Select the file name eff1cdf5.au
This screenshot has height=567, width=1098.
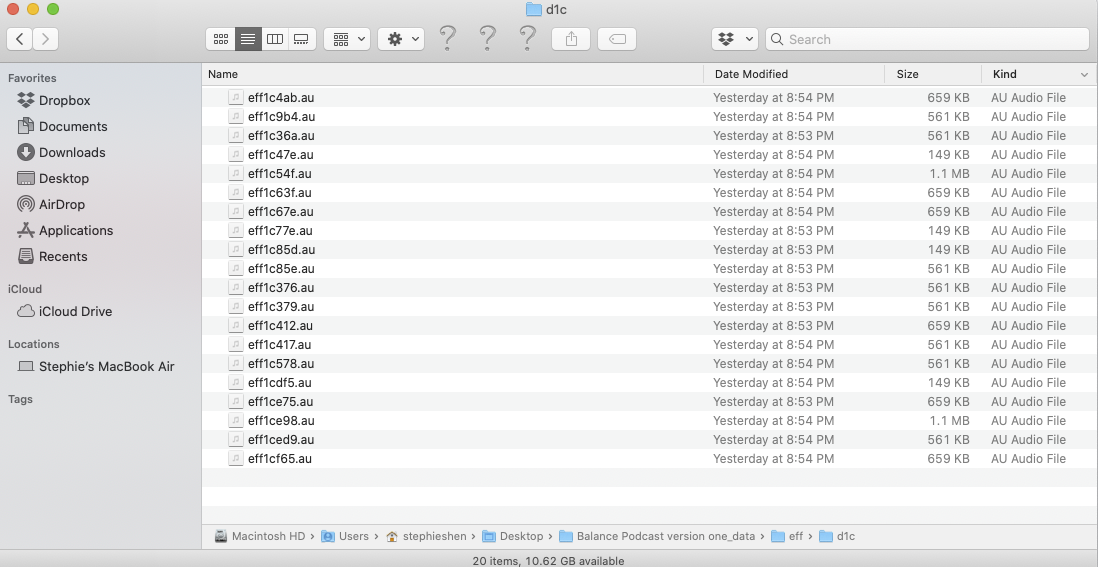[x=279, y=382]
